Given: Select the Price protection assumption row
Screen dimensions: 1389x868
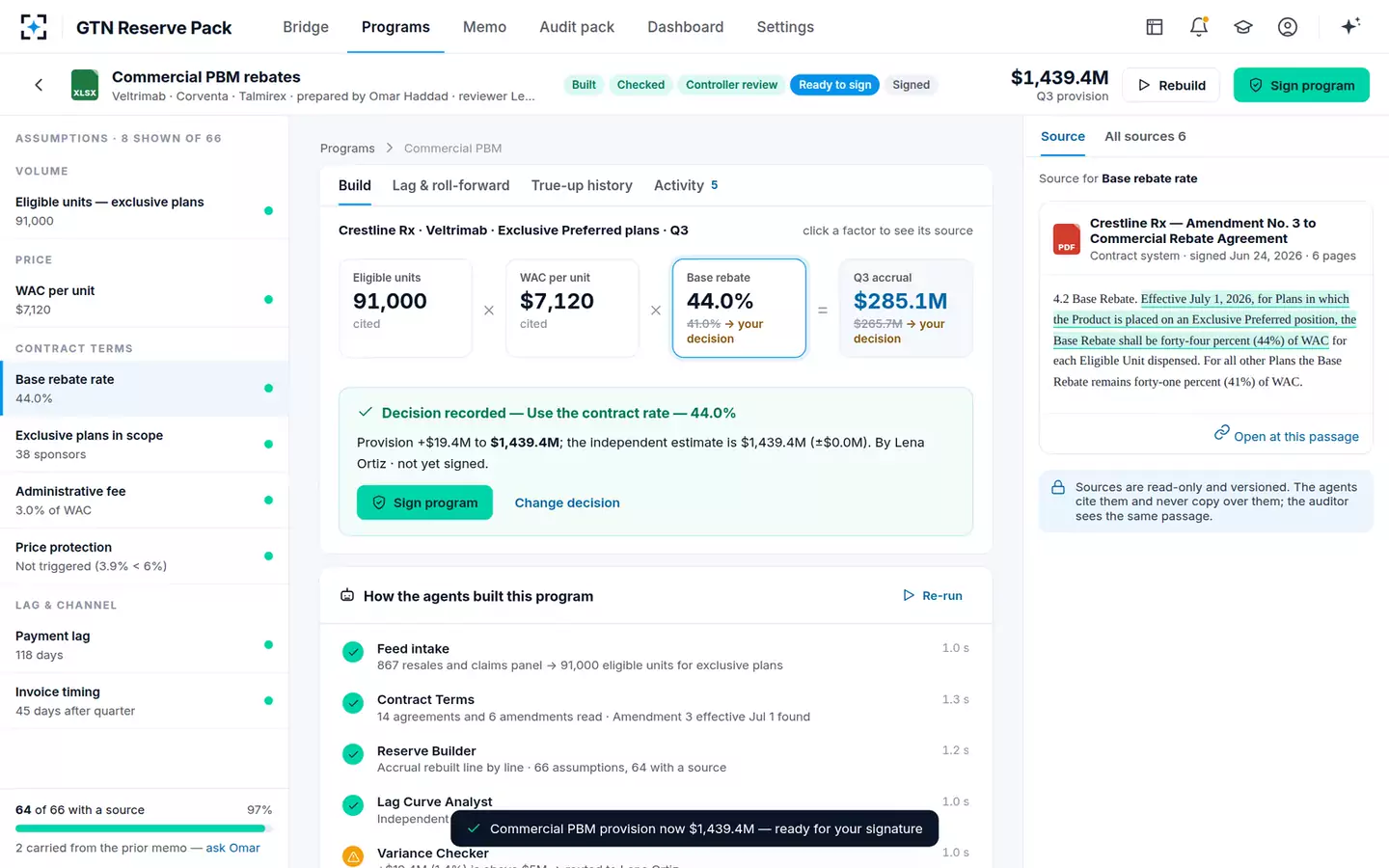Looking at the screenshot, I should click(145, 556).
